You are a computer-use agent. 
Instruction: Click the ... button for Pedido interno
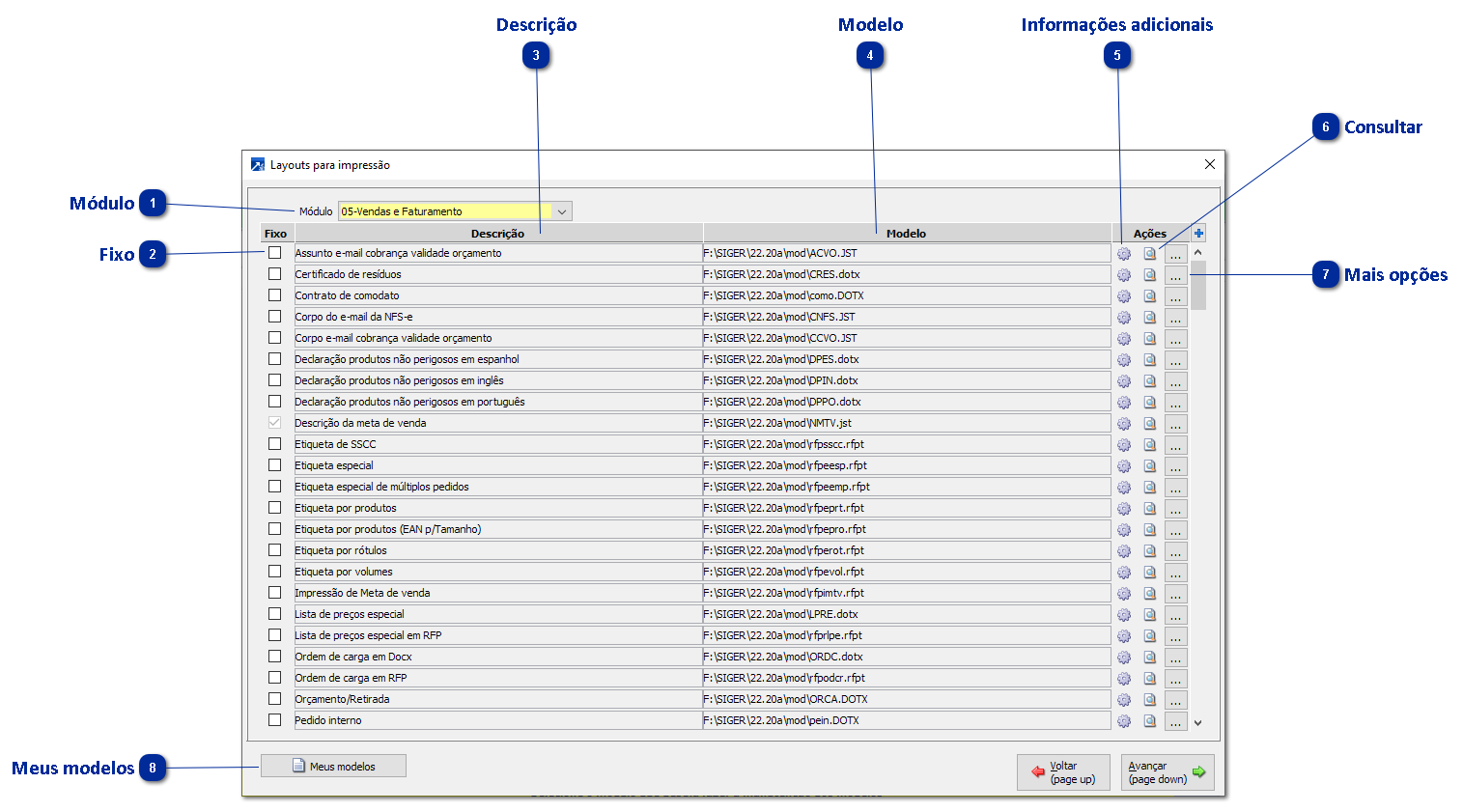pyautogui.click(x=1175, y=721)
